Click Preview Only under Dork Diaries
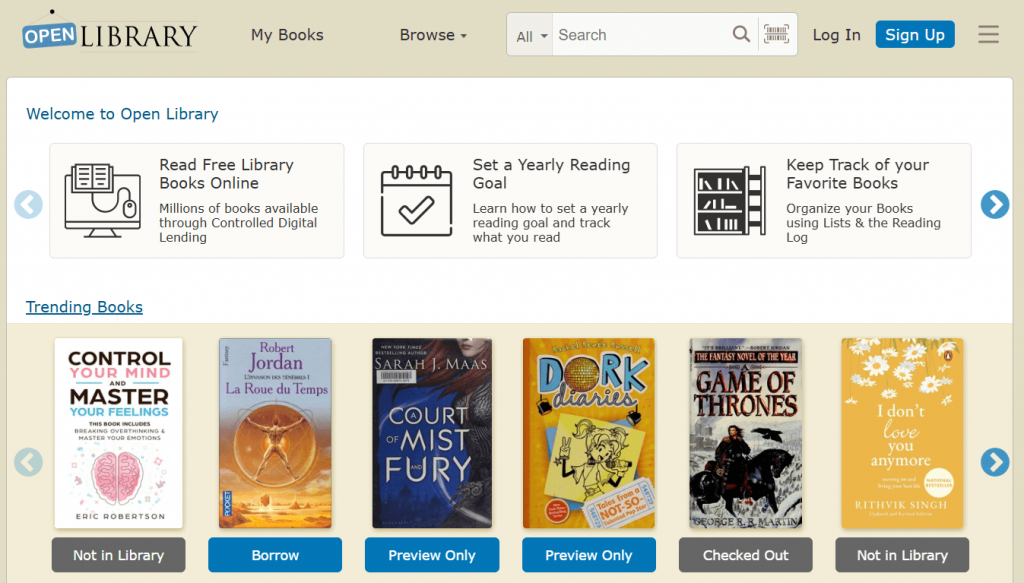1024x583 pixels. (x=589, y=555)
